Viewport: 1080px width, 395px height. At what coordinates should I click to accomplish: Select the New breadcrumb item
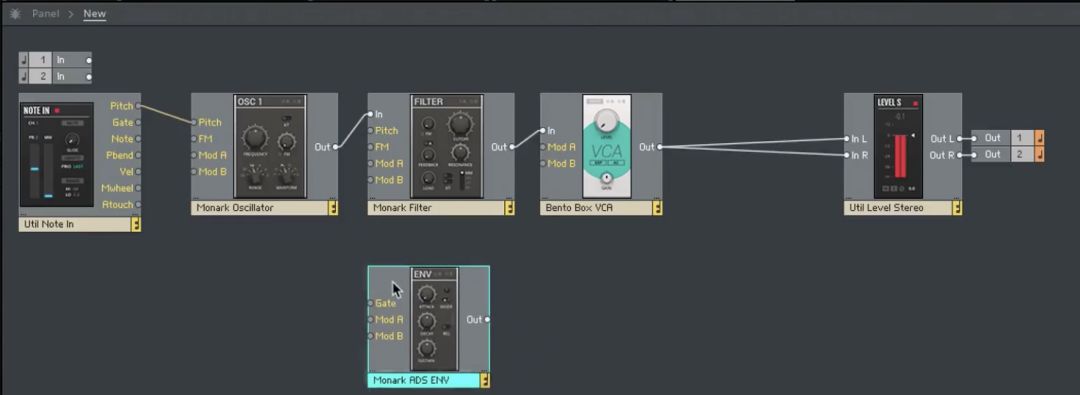click(94, 13)
